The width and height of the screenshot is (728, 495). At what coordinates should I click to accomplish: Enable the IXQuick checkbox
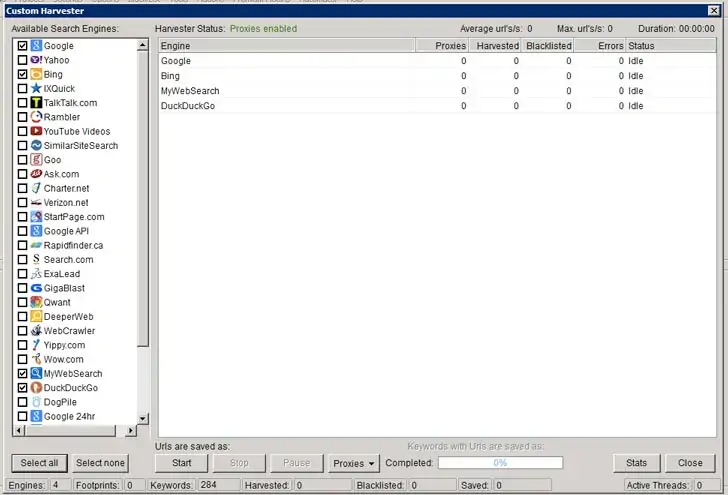tap(22, 88)
